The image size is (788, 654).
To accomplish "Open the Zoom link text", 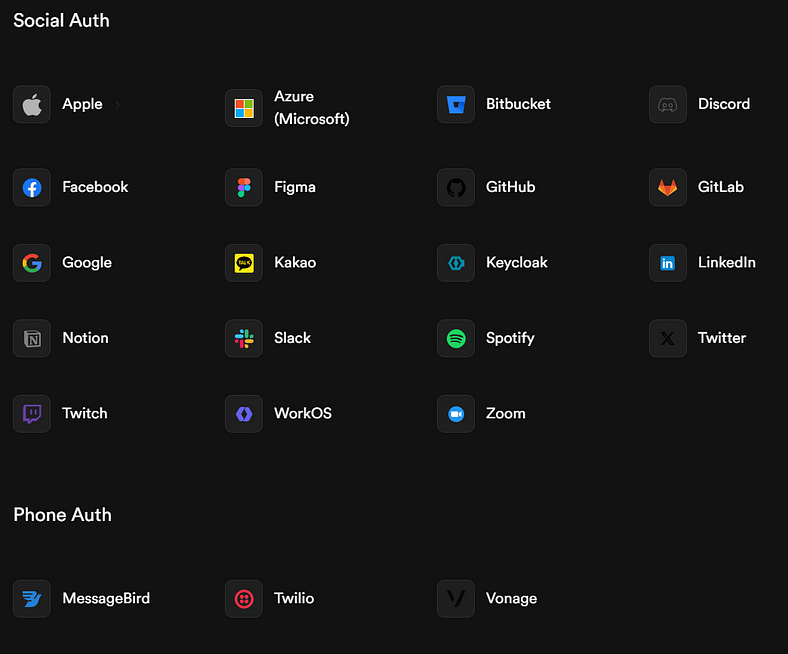I will pos(506,413).
